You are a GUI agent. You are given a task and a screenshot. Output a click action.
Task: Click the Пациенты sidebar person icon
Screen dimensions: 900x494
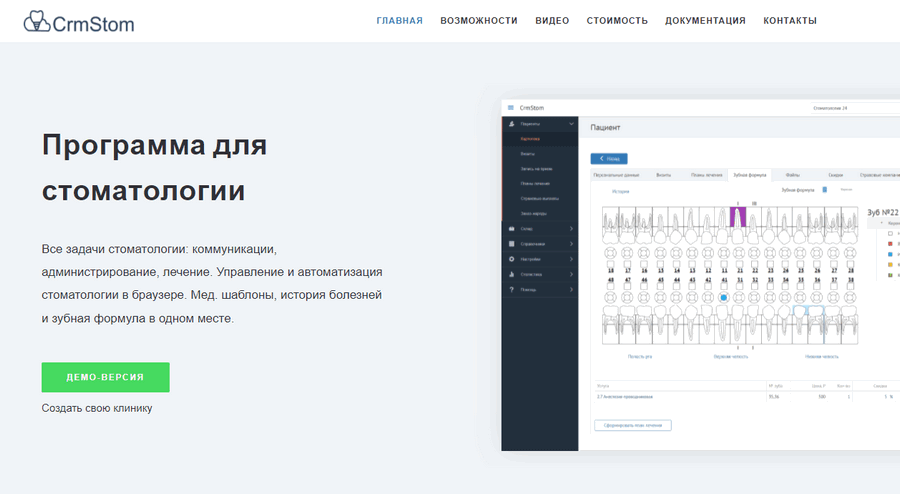(x=512, y=123)
